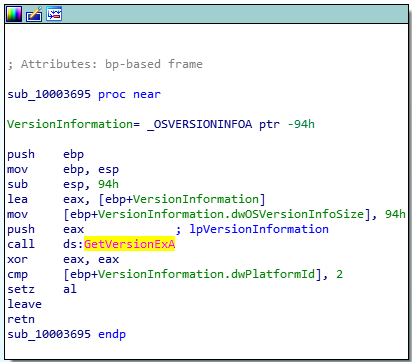Click the "ptr -94h" stack offset
The height and width of the screenshot is (362, 412).
(x=287, y=124)
